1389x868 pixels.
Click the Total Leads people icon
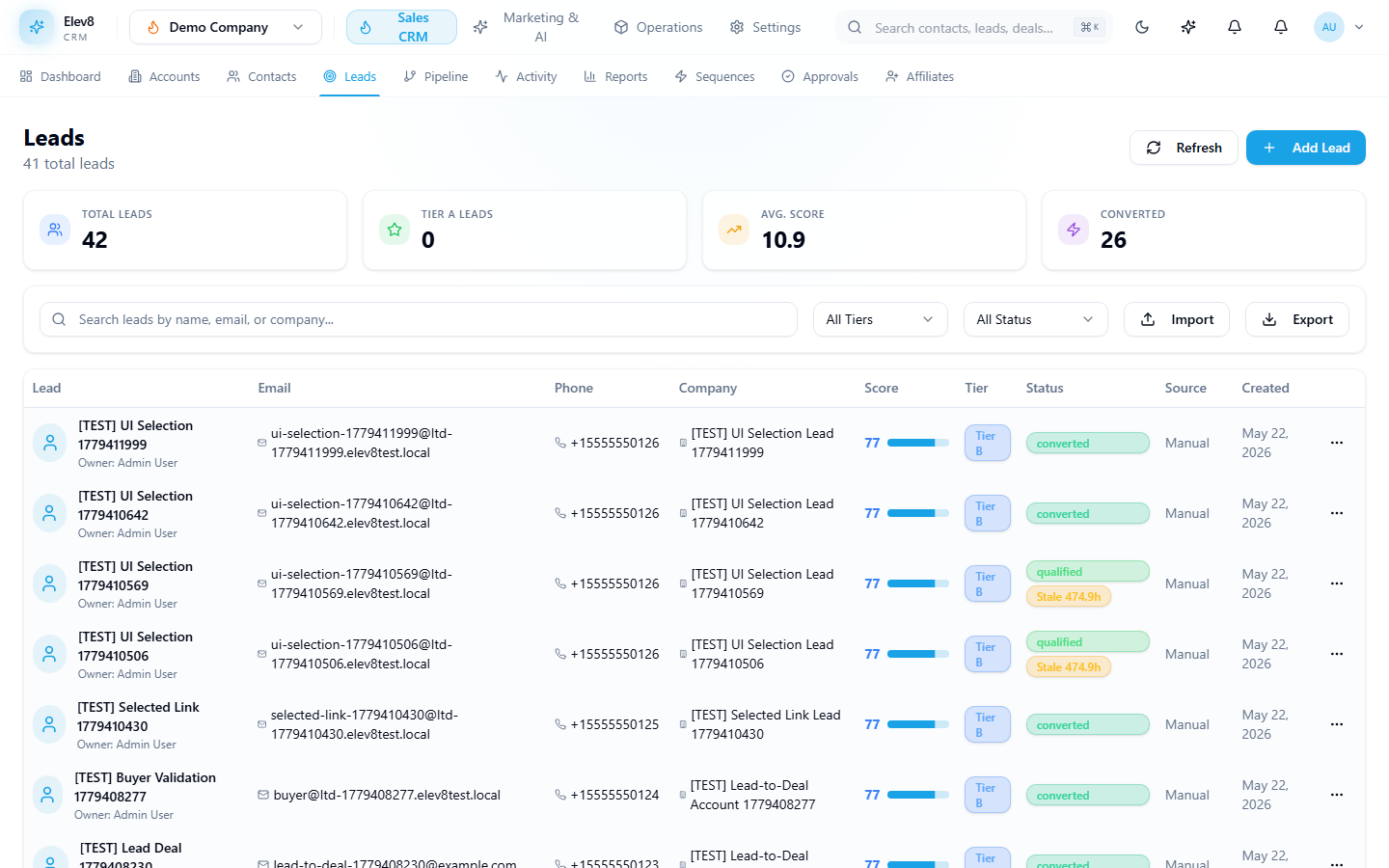point(55,230)
